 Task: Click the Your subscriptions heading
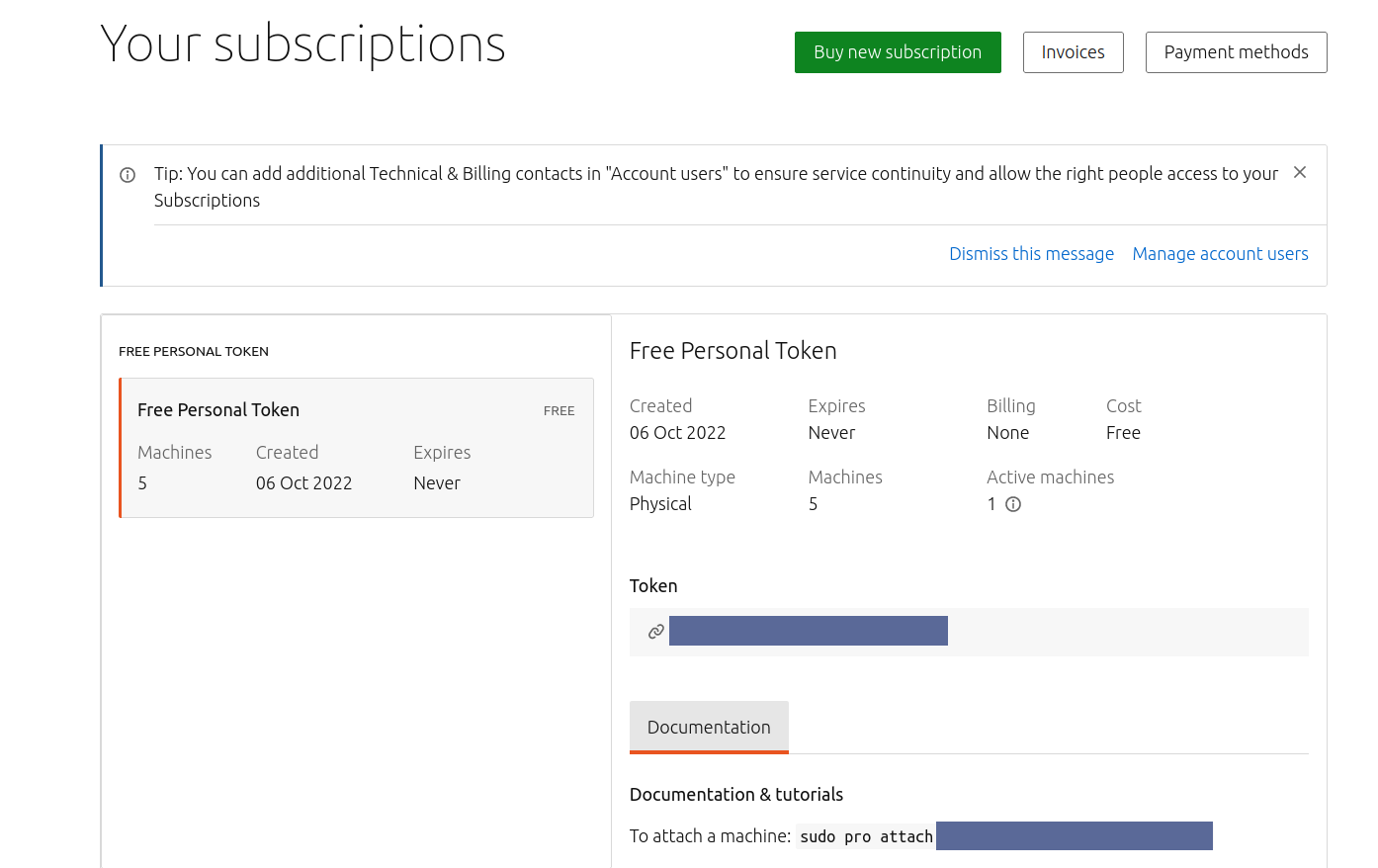302,44
